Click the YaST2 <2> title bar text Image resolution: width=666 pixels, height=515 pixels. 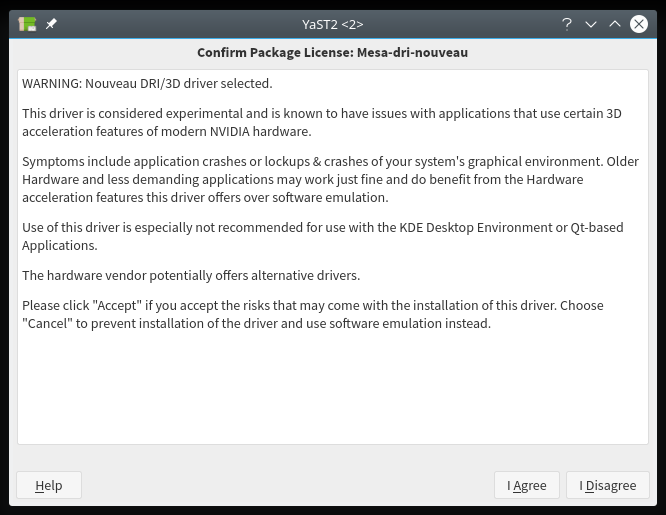[x=332, y=24]
